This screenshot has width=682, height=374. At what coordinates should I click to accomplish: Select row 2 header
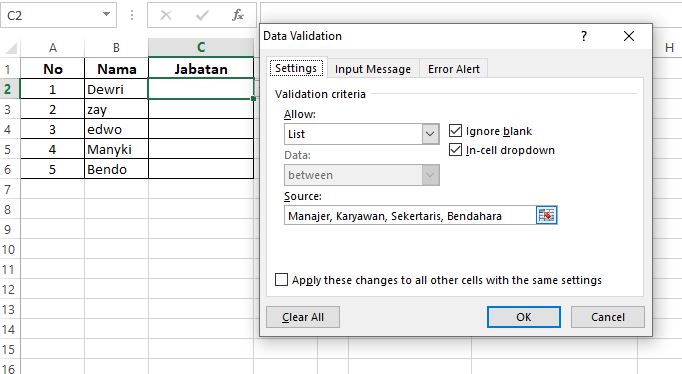click(x=10, y=89)
